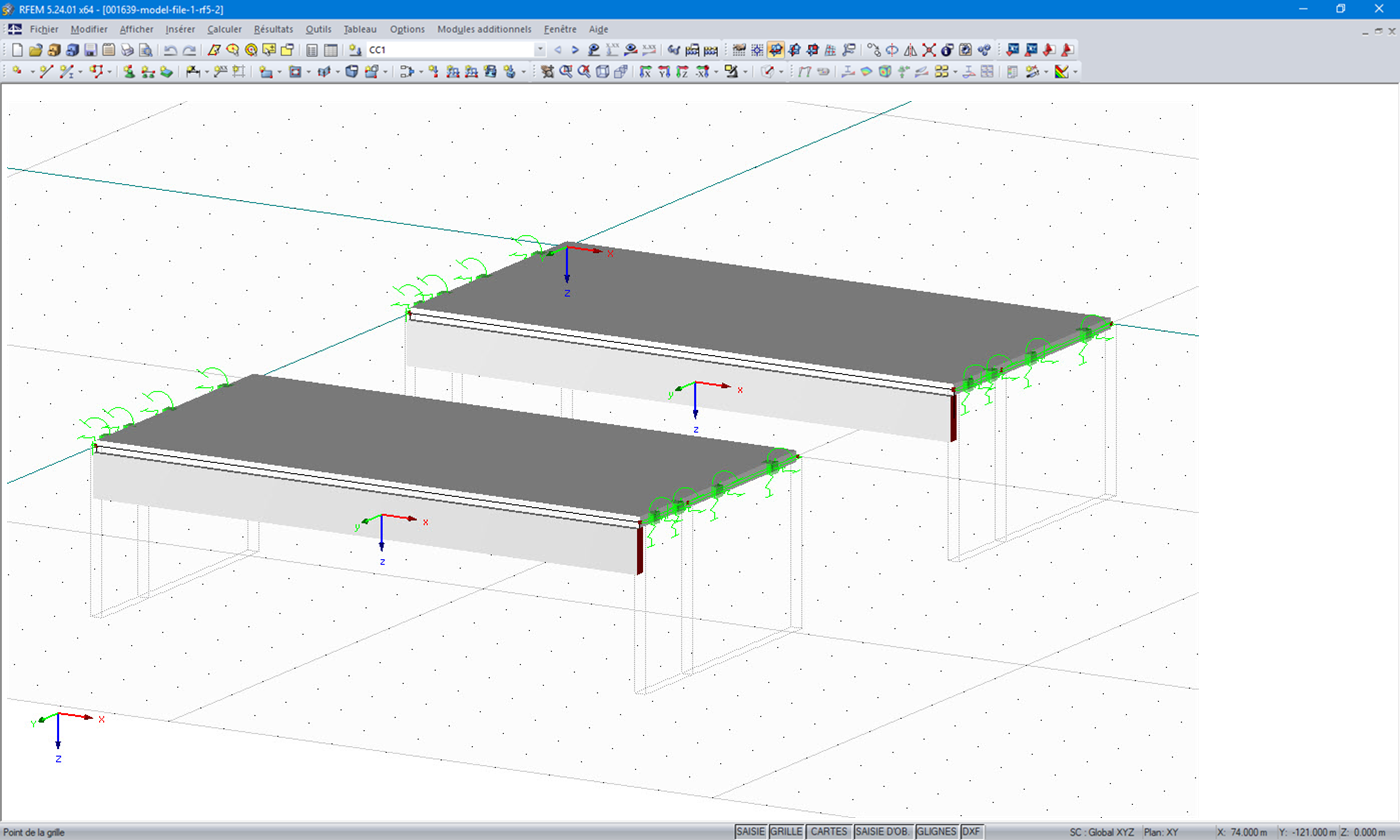Open the Calculer menu
1400x840 pixels.
point(225,29)
